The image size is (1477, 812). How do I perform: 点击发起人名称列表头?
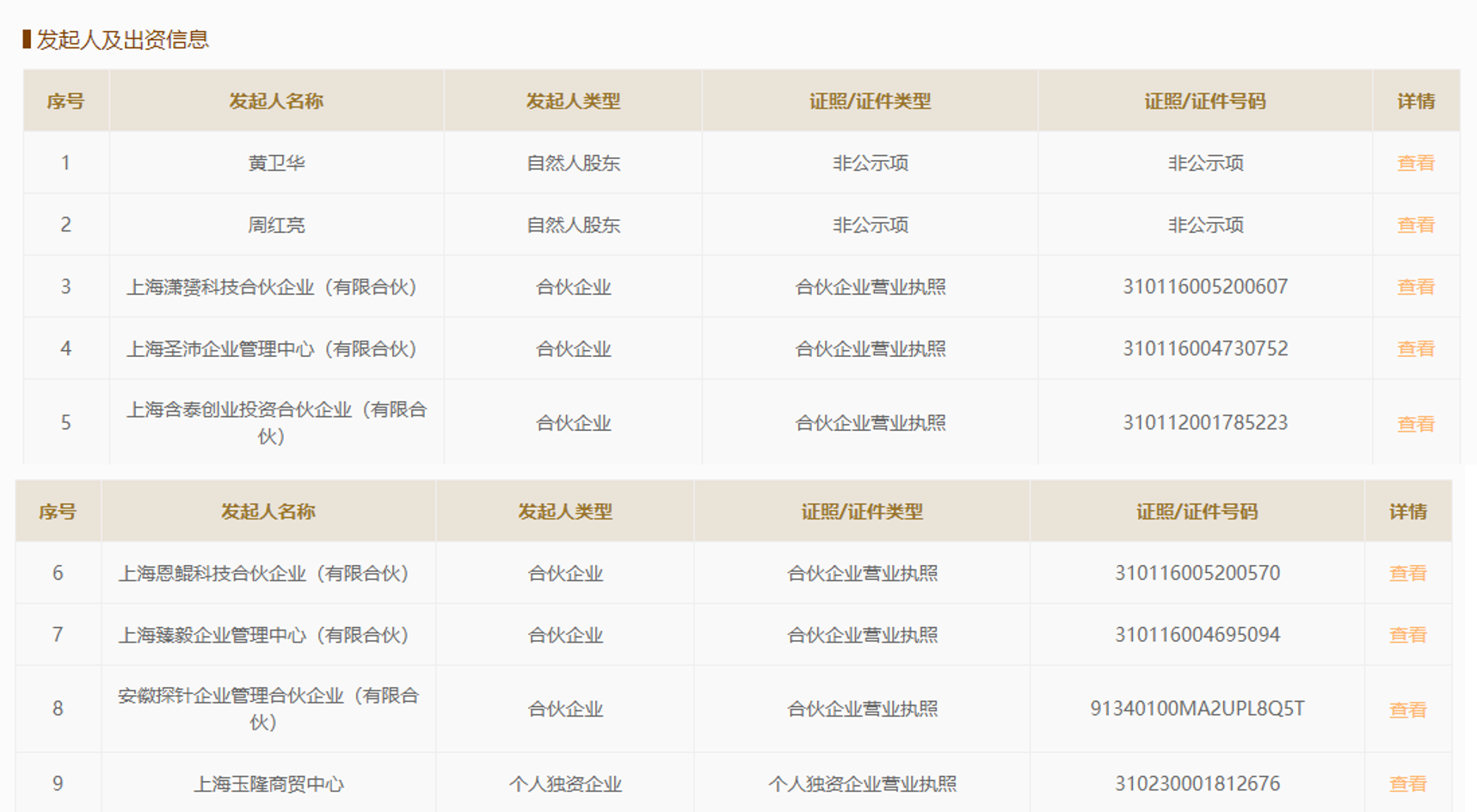tap(275, 101)
